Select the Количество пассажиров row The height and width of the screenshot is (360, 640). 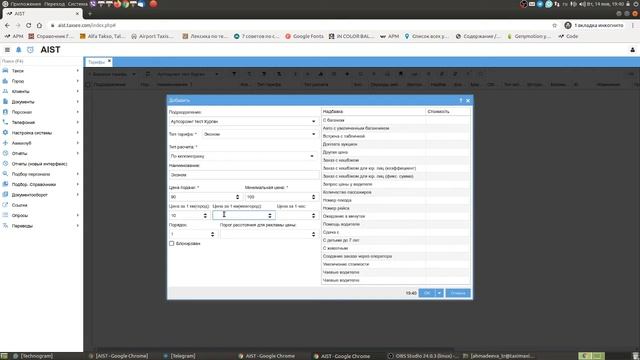pyautogui.click(x=396, y=192)
